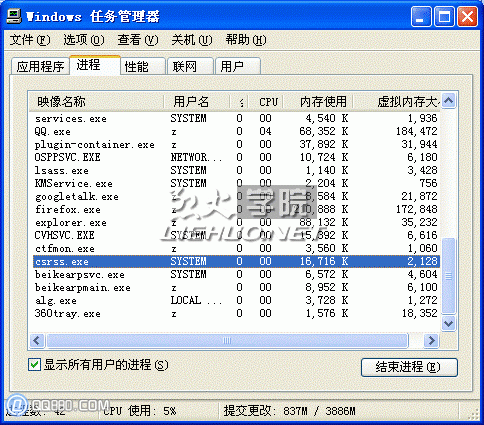Click virtual memory value 184,472
Image resolution: width=484 pixels, height=425 pixels.
pyautogui.click(x=416, y=131)
